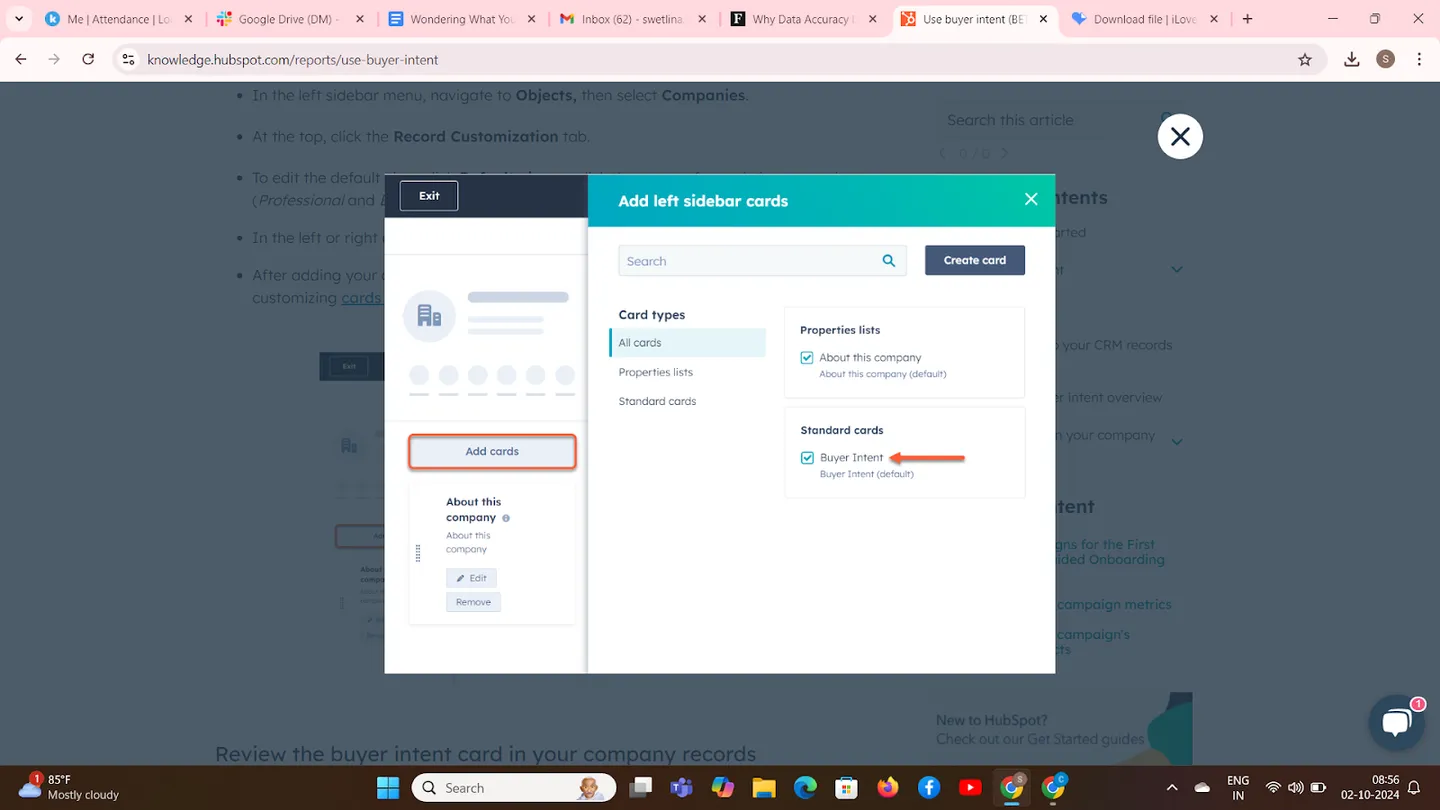Close the Add left sidebar cards panel
The width and height of the screenshot is (1440, 810).
click(1031, 199)
